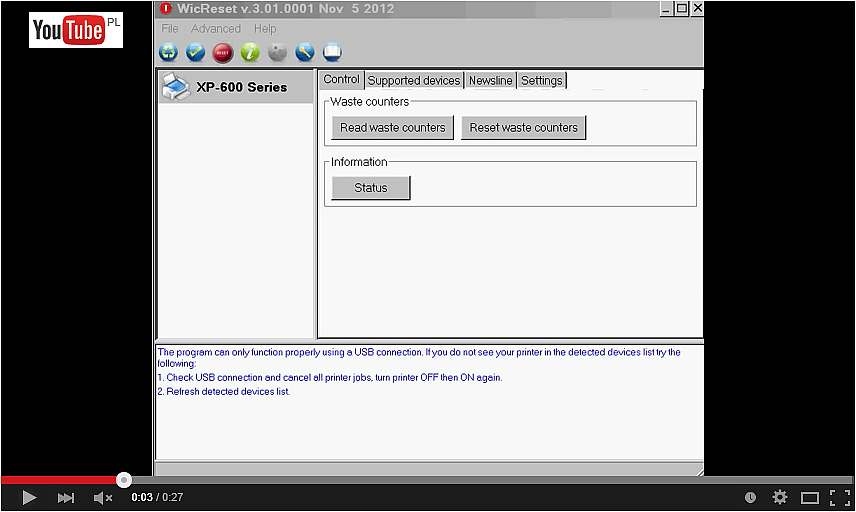Open the Help menu

coord(265,29)
